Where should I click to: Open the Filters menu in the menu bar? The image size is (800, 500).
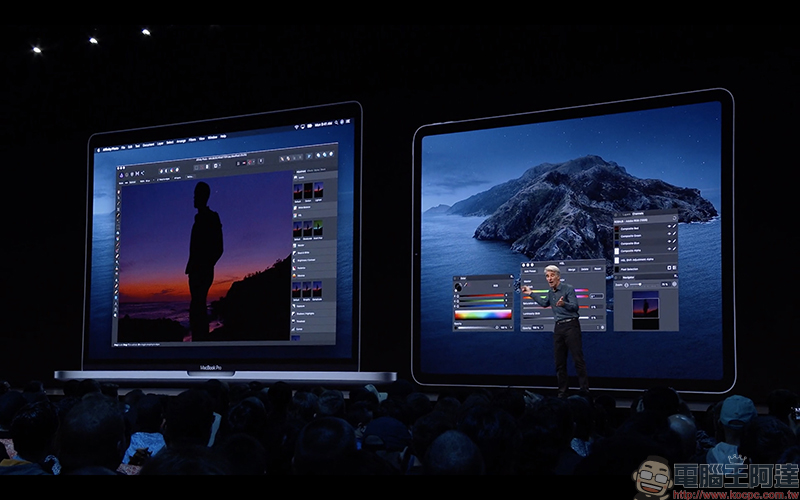pos(192,140)
